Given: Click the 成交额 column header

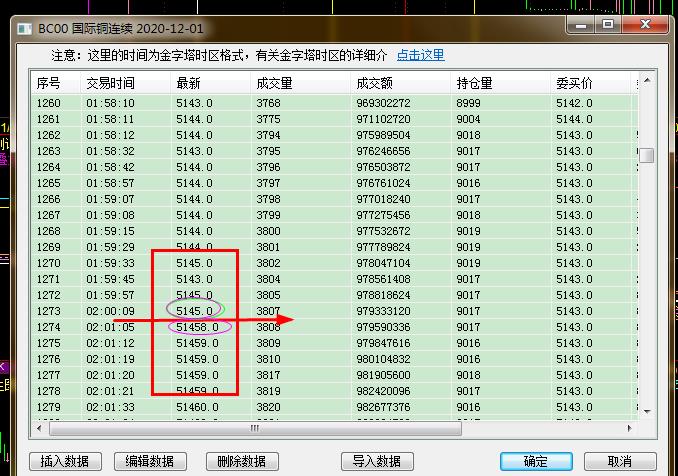Looking at the screenshot, I should [400, 83].
